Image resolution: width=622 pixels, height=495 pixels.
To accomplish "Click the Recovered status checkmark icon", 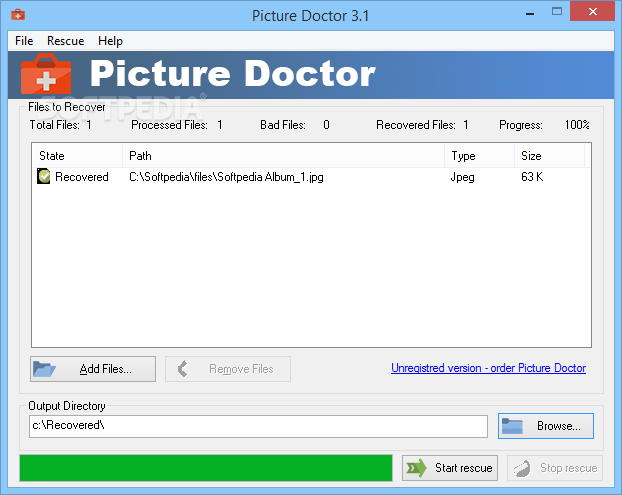I will 44,177.
